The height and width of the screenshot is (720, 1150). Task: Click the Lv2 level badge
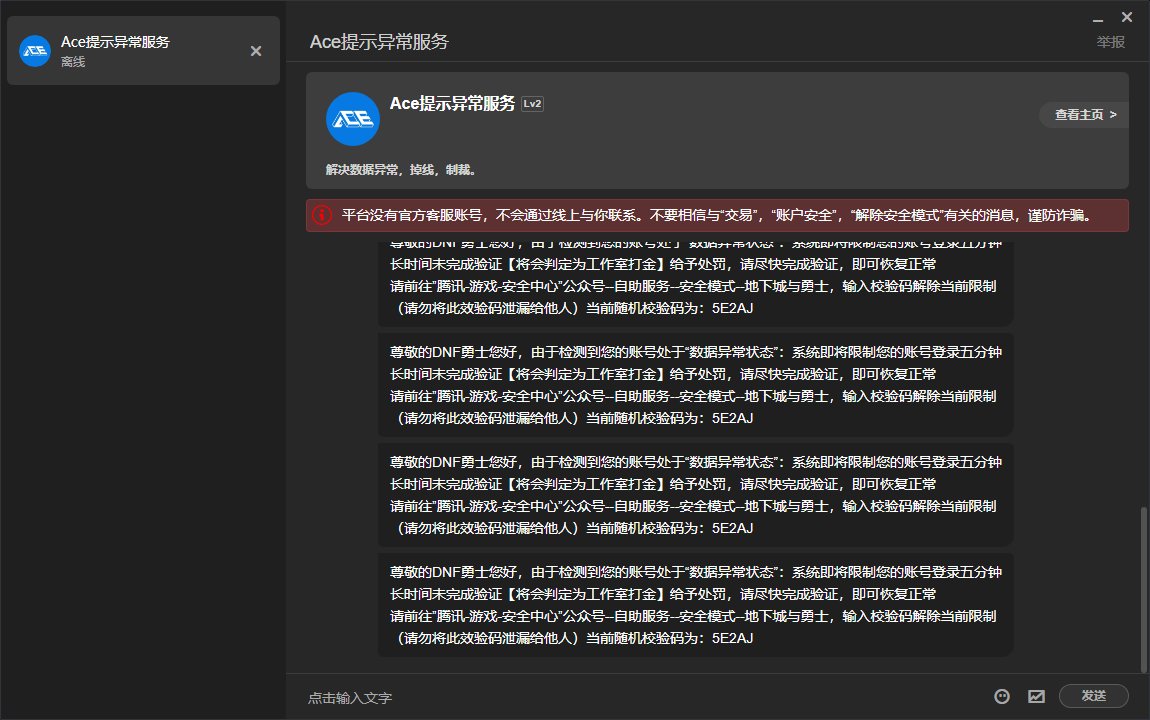[532, 104]
